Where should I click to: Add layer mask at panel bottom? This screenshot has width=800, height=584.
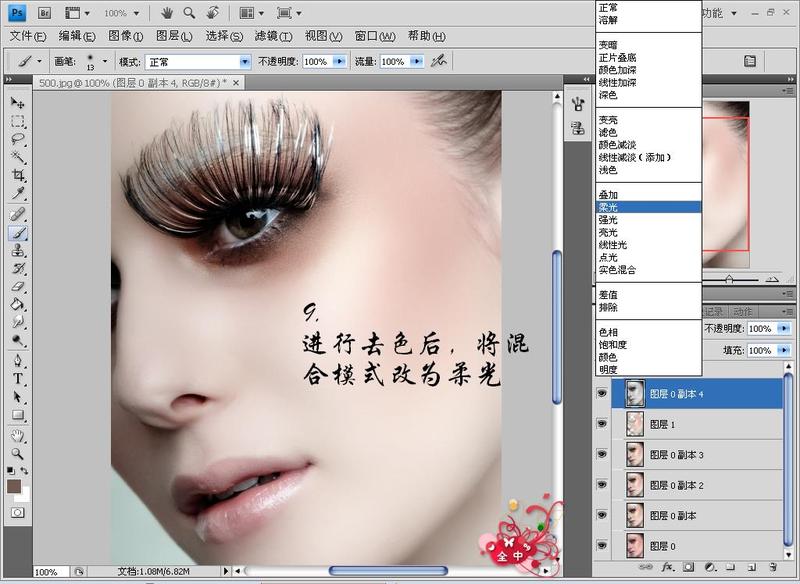689,567
